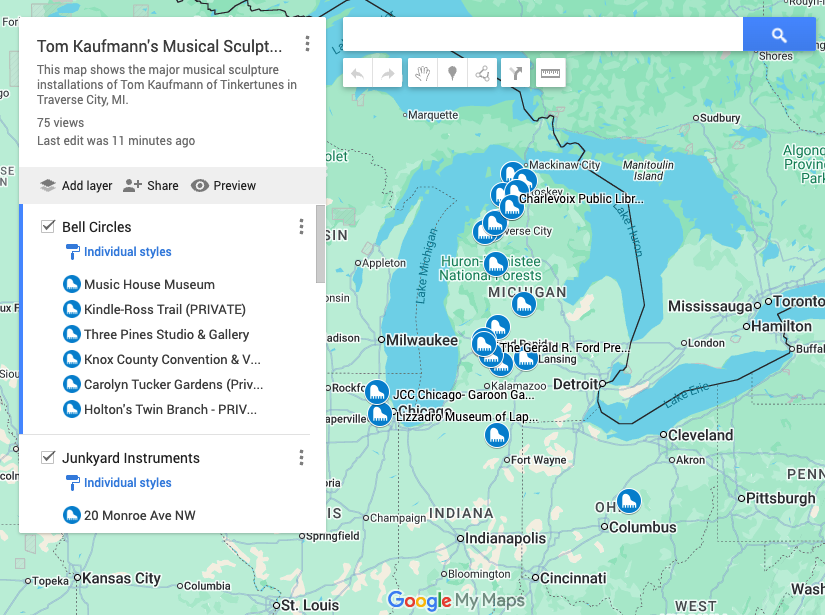Click piano icon beside 20 Monroe Ave NW
The image size is (825, 615).
tap(72, 515)
